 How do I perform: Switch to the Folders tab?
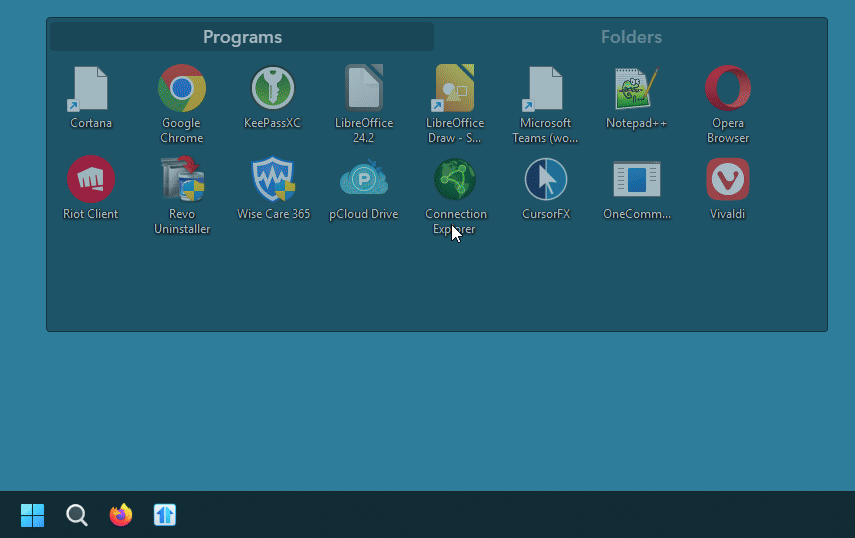point(631,37)
